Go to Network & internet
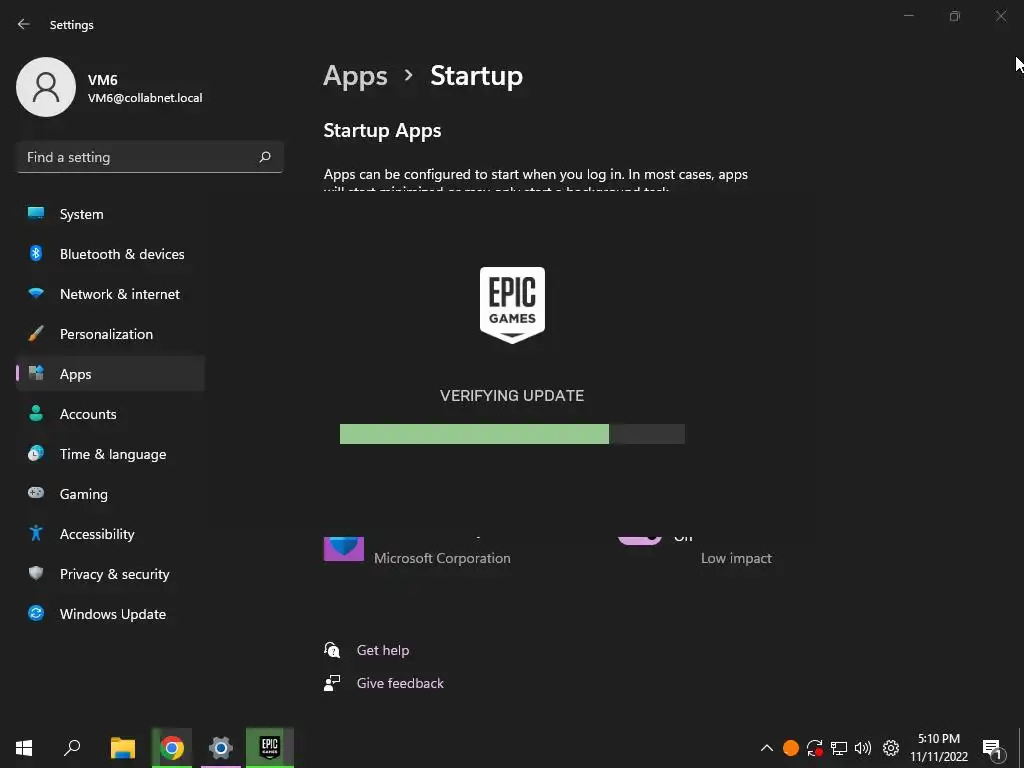This screenshot has width=1024, height=768. (x=110, y=294)
